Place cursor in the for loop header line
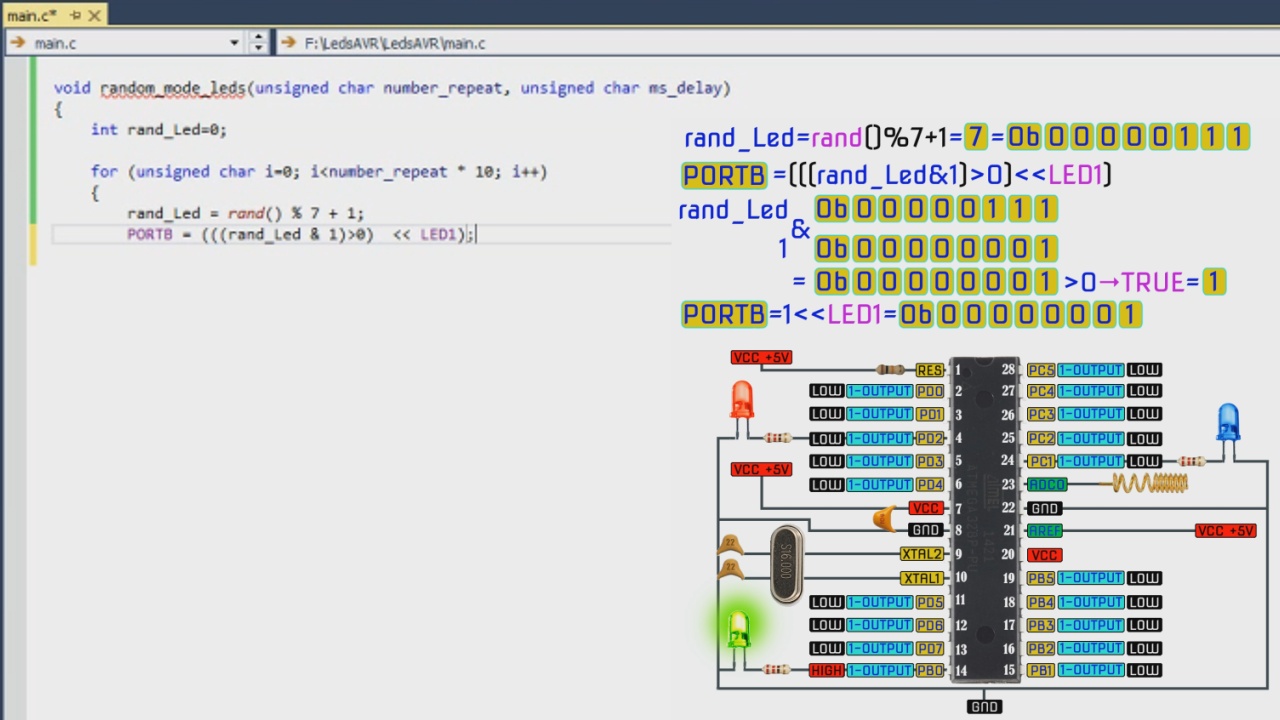The height and width of the screenshot is (720, 1280). (319, 172)
